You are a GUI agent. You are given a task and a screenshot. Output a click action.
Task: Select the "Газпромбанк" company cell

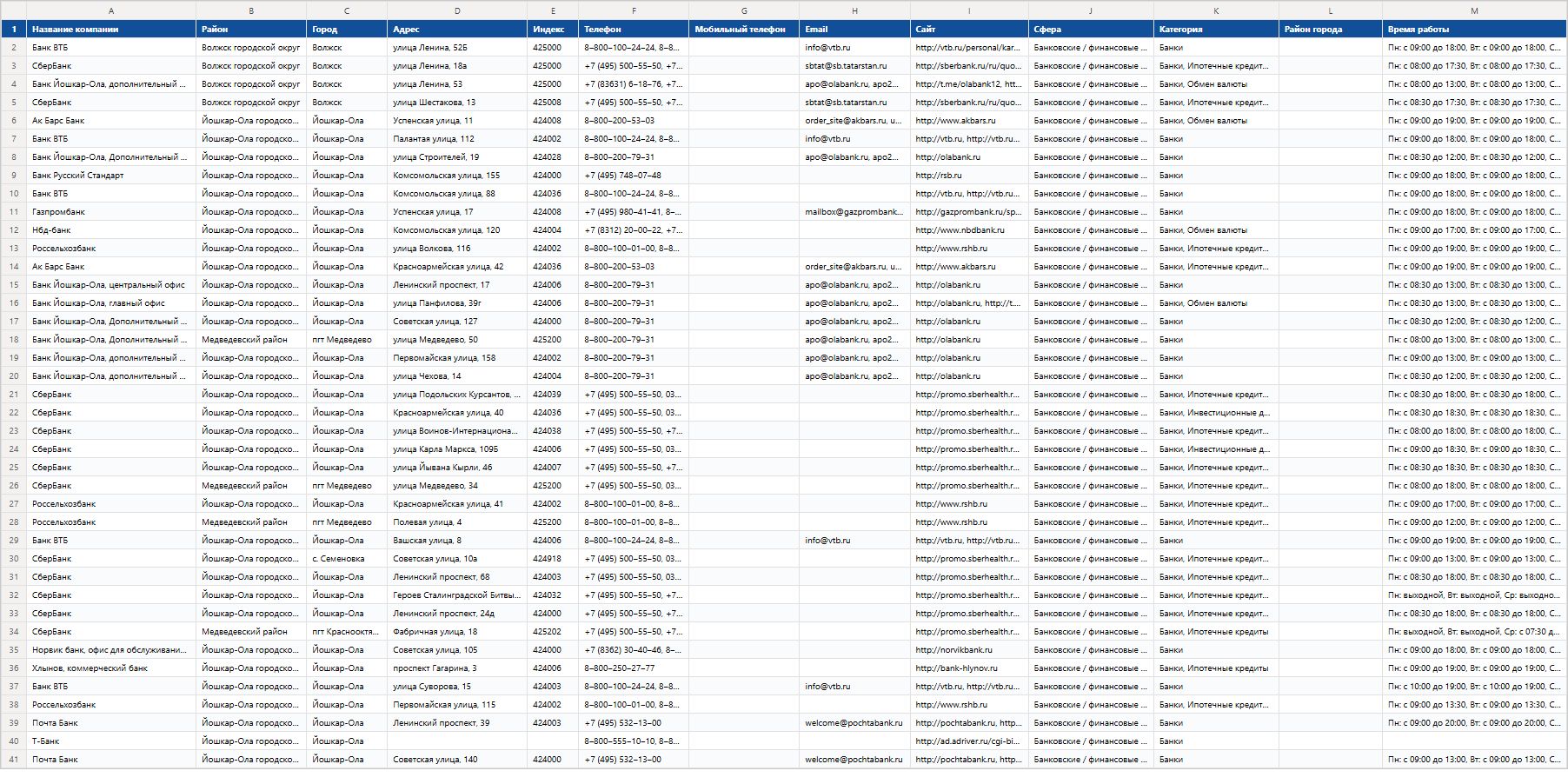pos(111,212)
